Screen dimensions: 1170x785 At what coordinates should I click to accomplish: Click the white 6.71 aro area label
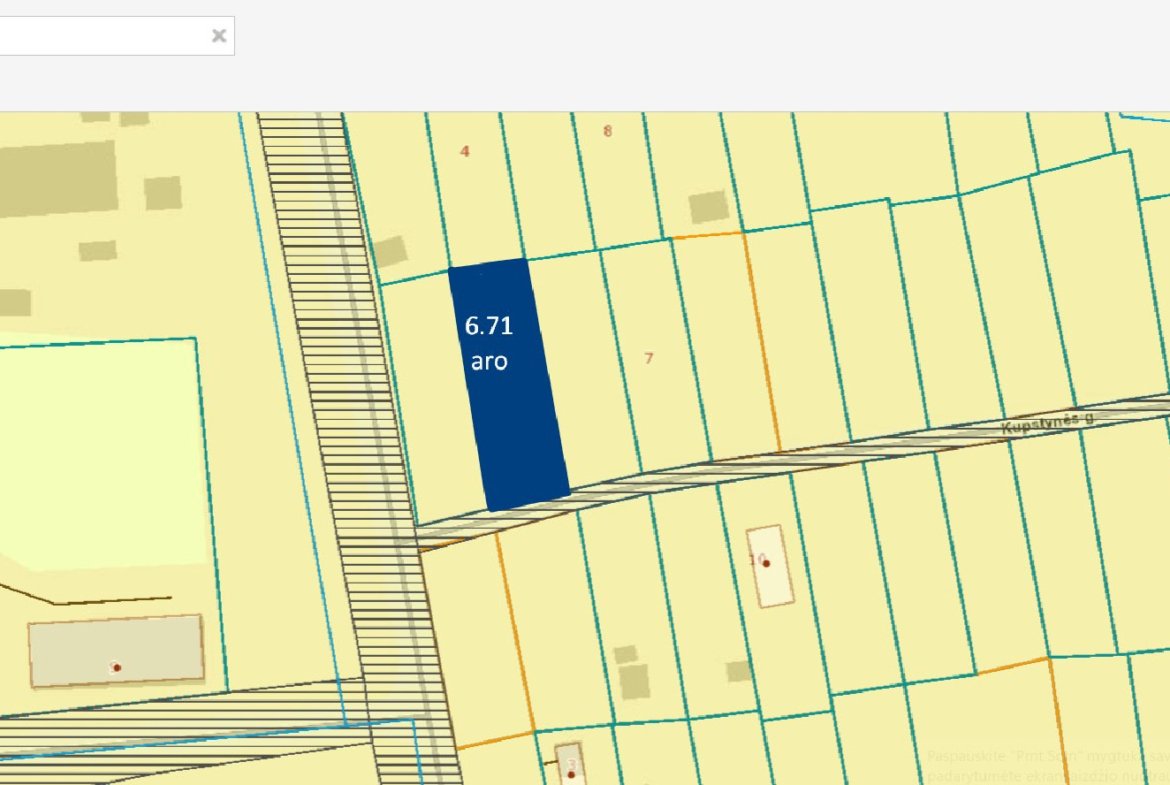click(x=489, y=343)
